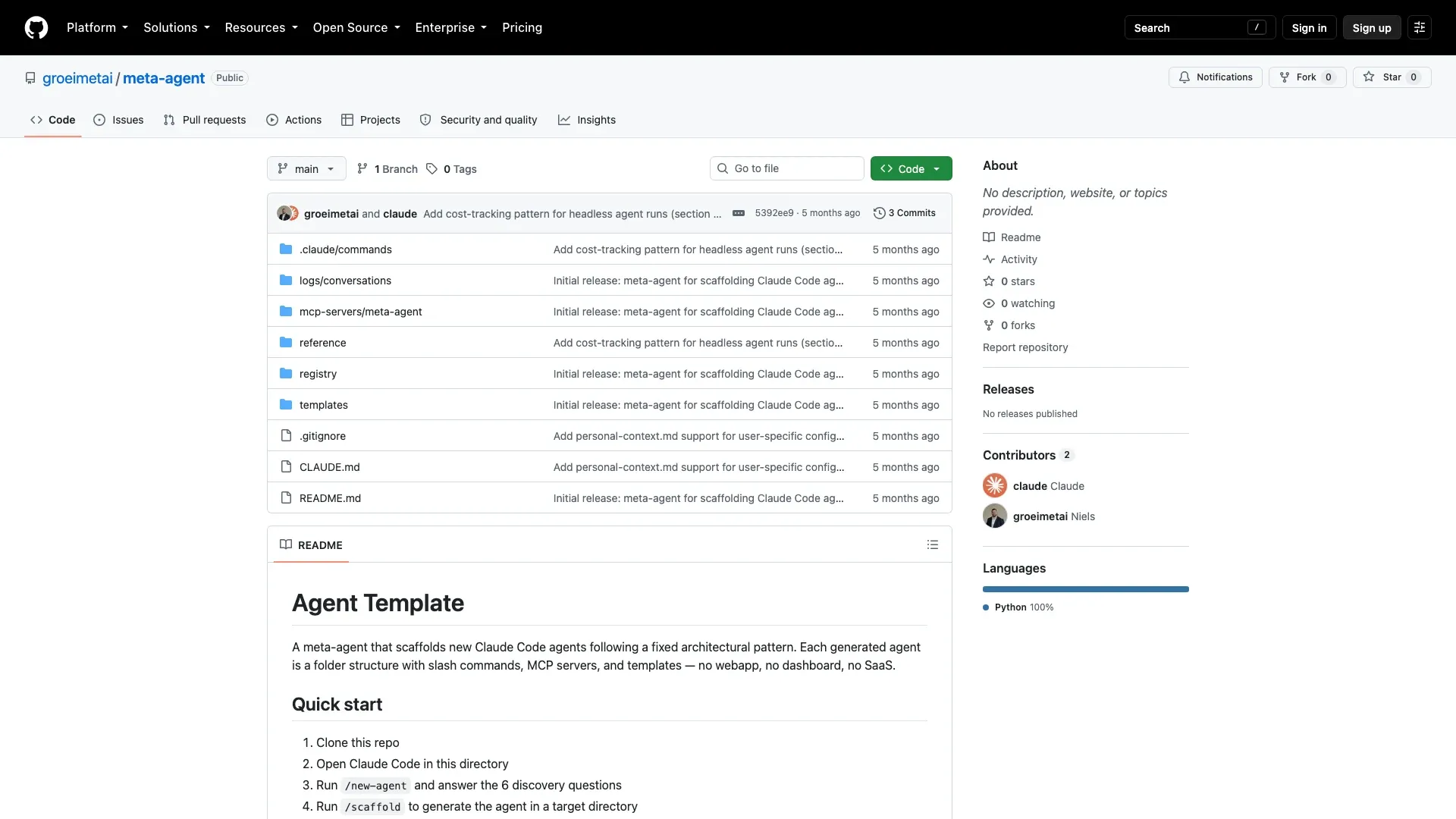Click the repository icon before groeimetai
Viewport: 1456px width, 819px height.
pyautogui.click(x=30, y=78)
